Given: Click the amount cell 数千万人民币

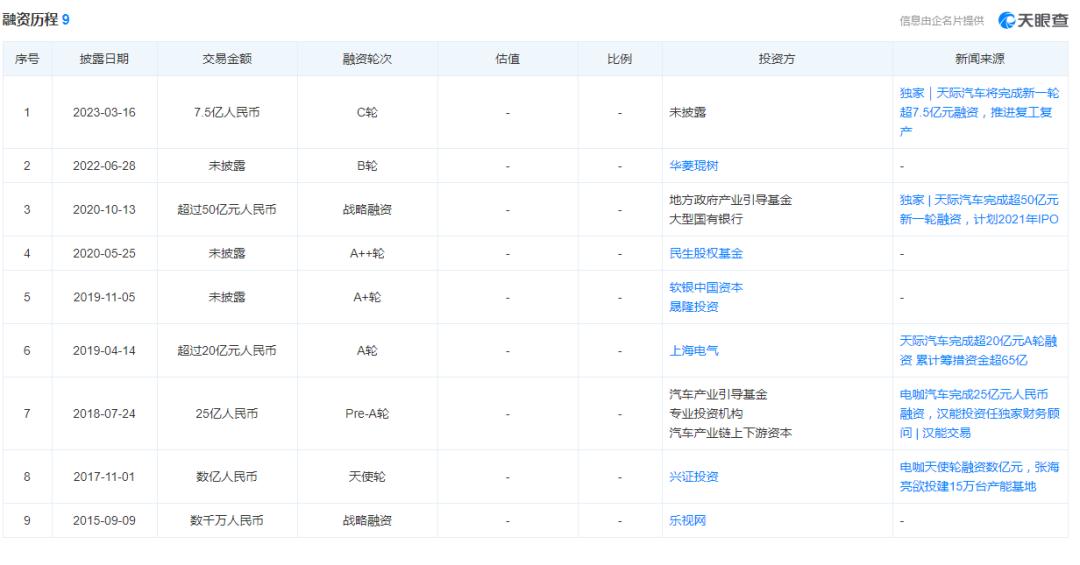Looking at the screenshot, I should click(x=227, y=520).
